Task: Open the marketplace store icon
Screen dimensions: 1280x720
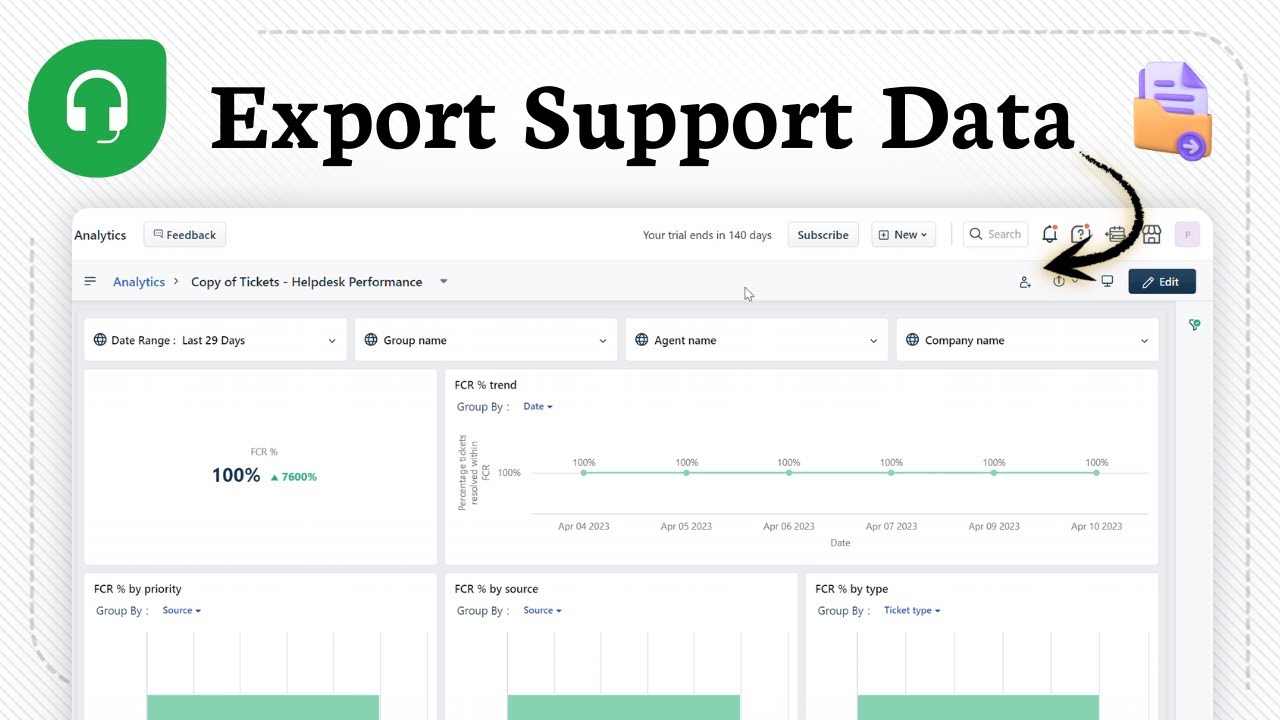Action: click(1151, 234)
